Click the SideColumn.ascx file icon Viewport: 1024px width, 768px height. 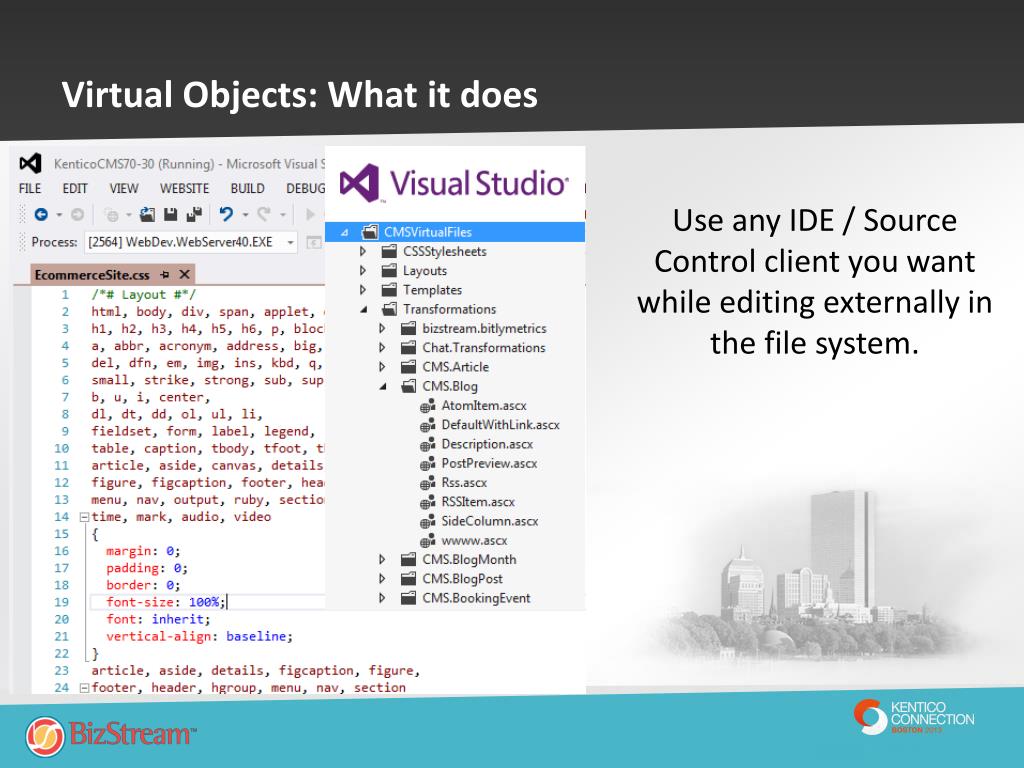[x=428, y=522]
